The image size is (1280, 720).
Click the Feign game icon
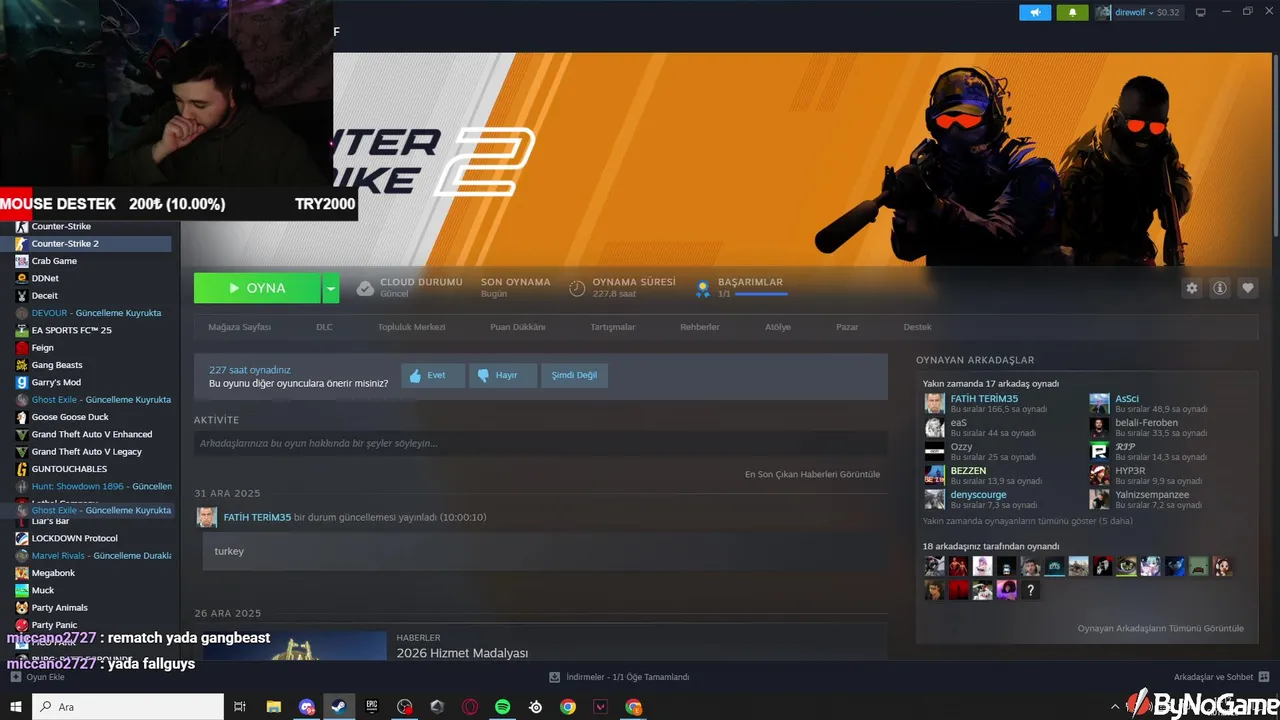point(22,348)
